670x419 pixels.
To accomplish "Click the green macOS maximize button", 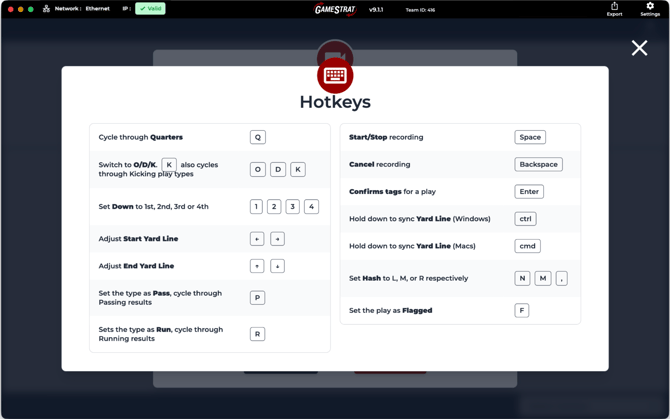I will [31, 9].
